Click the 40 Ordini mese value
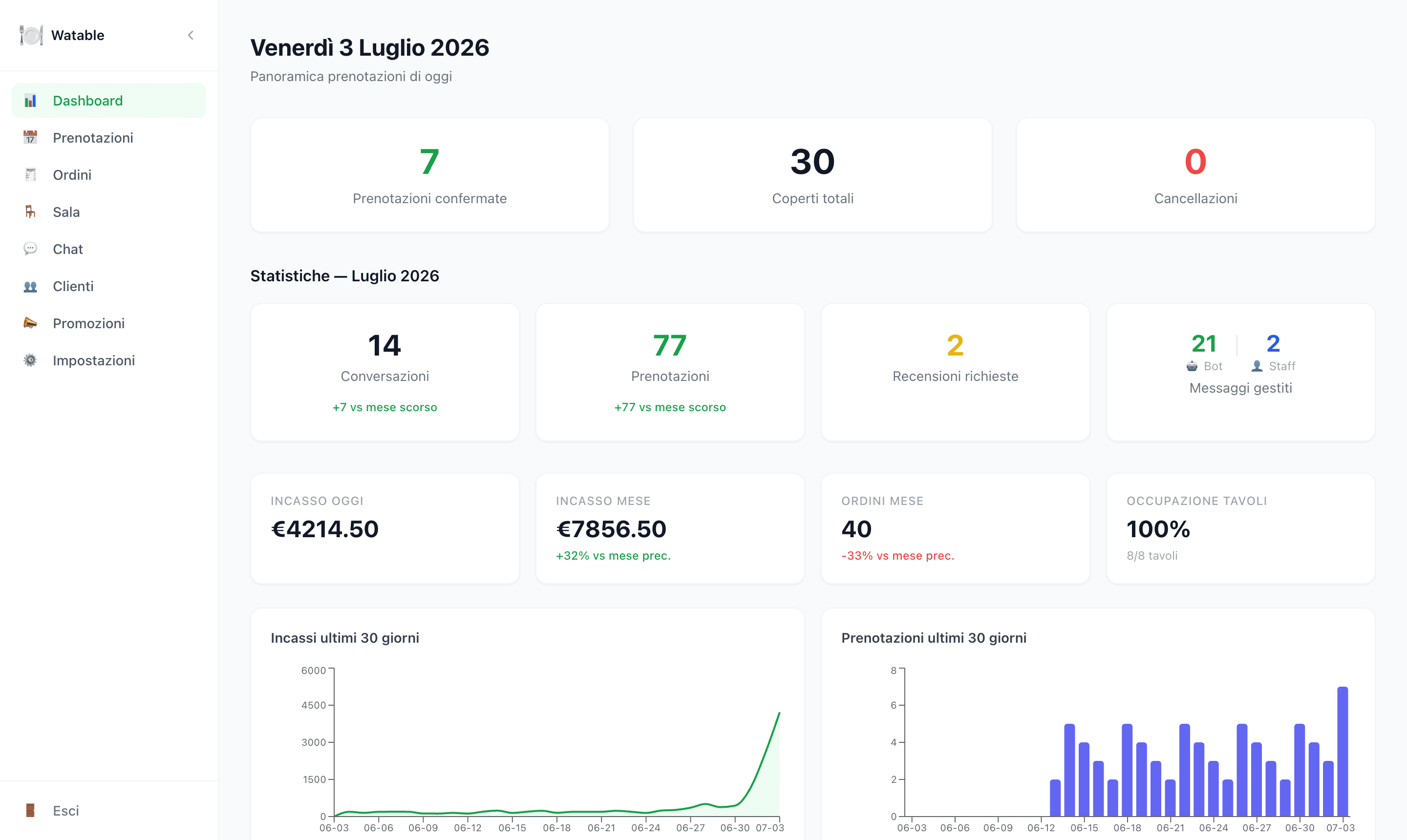Screen dimensions: 1407x840 coord(856,529)
